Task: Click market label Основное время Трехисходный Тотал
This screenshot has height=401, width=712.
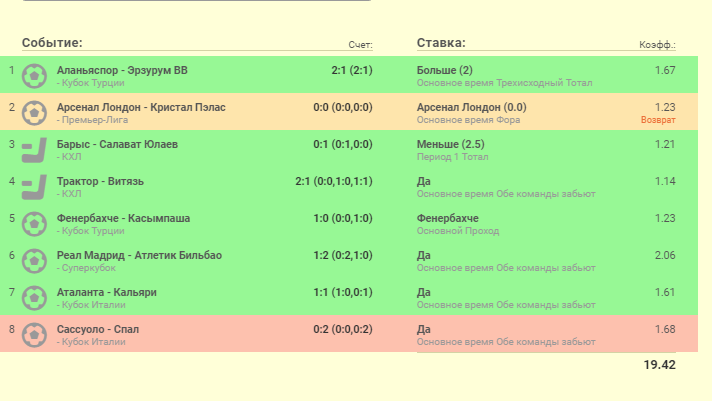Action: pos(504,83)
